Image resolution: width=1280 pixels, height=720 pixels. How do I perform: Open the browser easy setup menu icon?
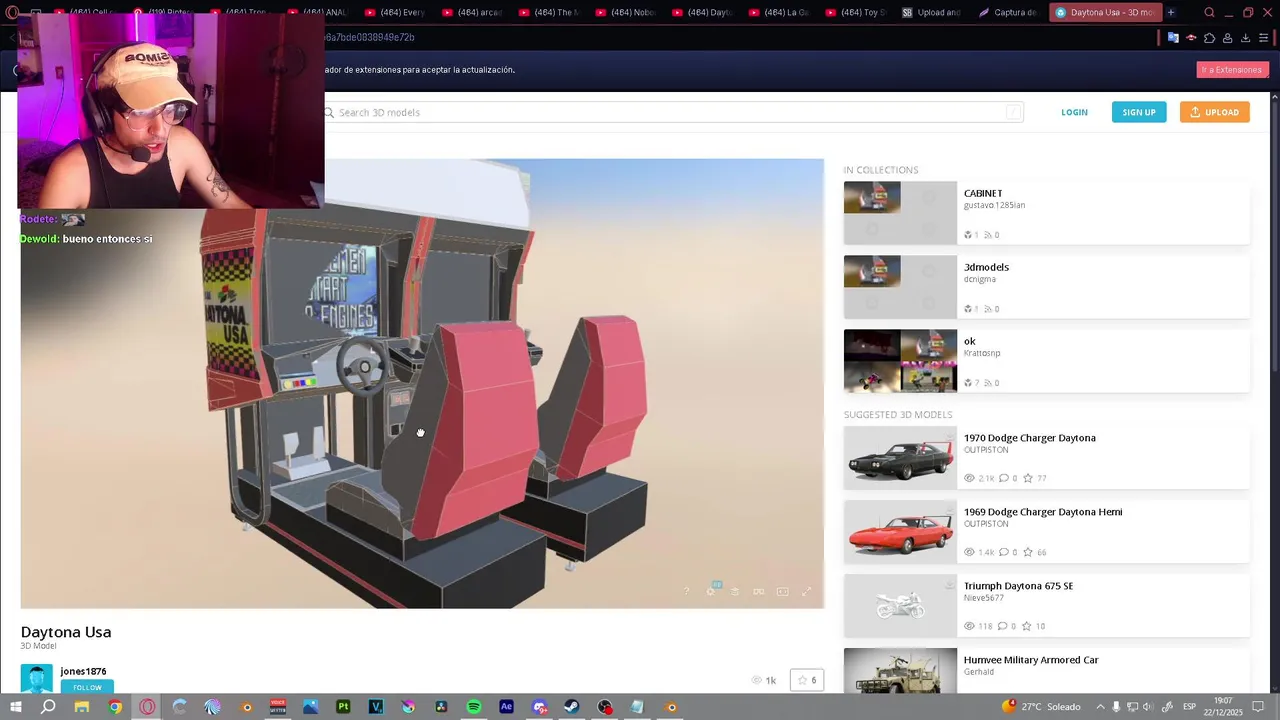tap(1264, 38)
